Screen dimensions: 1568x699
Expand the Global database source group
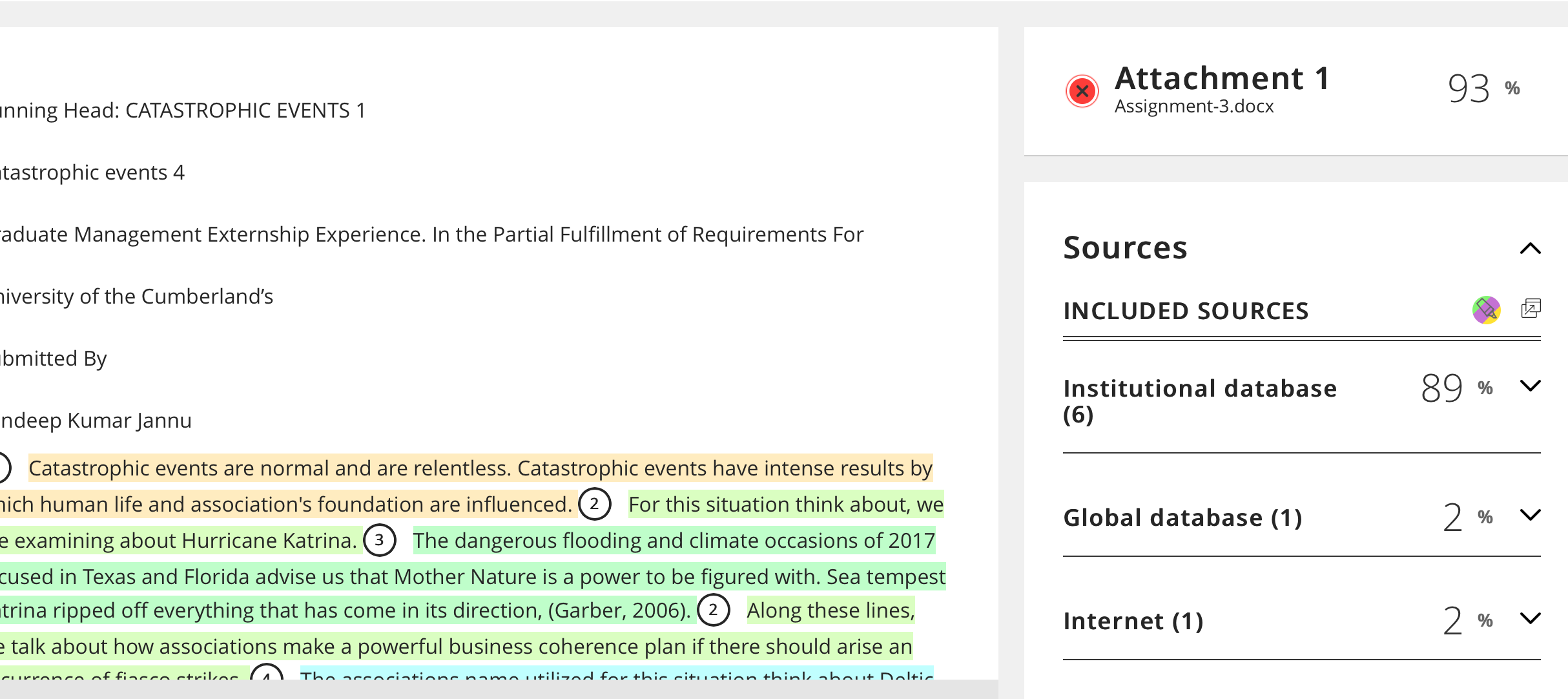1531,516
